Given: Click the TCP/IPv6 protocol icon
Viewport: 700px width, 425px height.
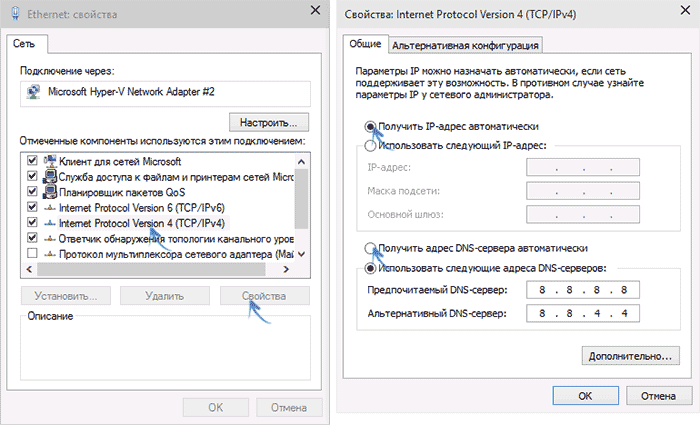Looking at the screenshot, I should click(x=50, y=208).
